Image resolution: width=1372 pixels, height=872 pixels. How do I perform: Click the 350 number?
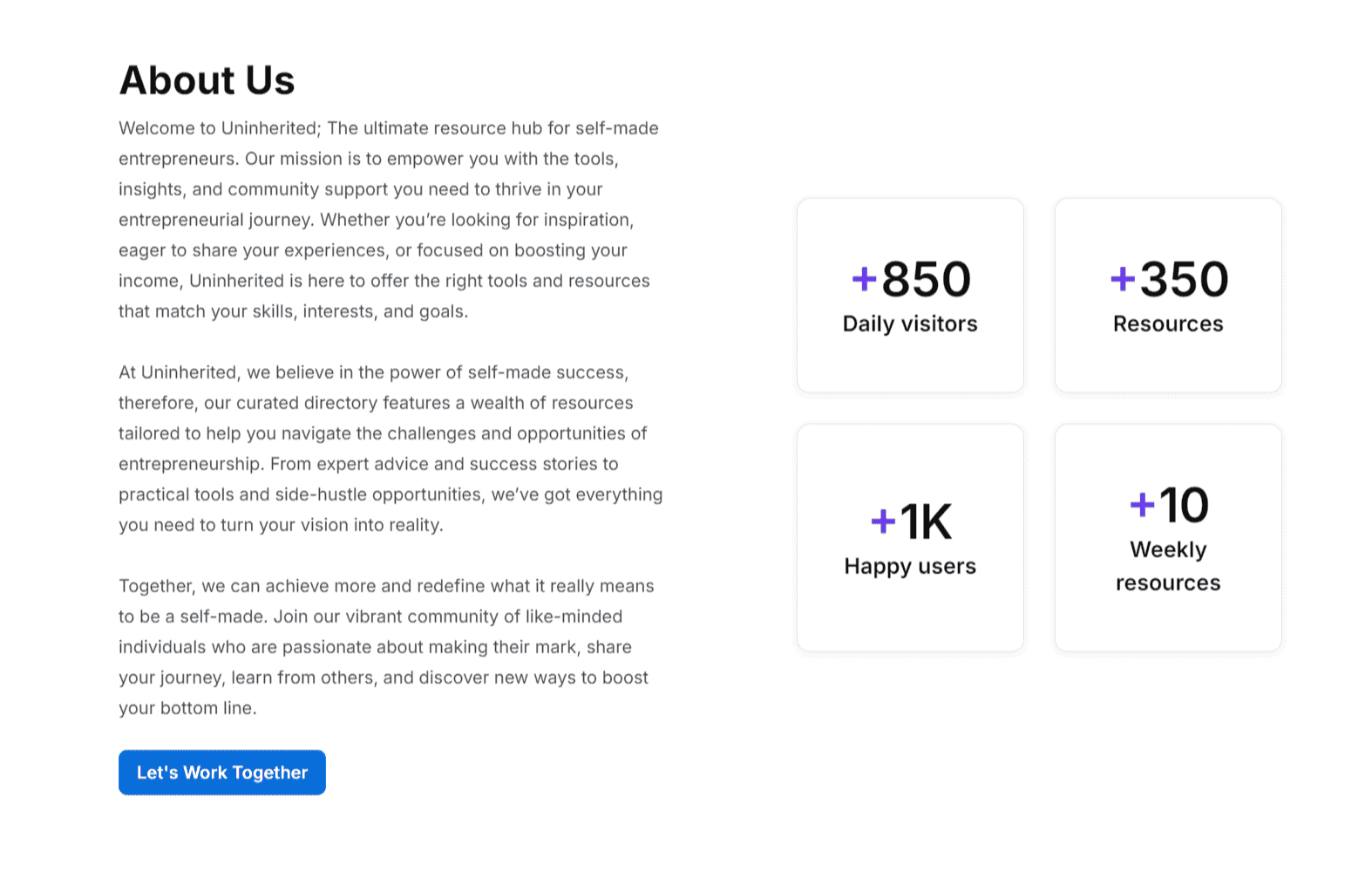point(1184,279)
